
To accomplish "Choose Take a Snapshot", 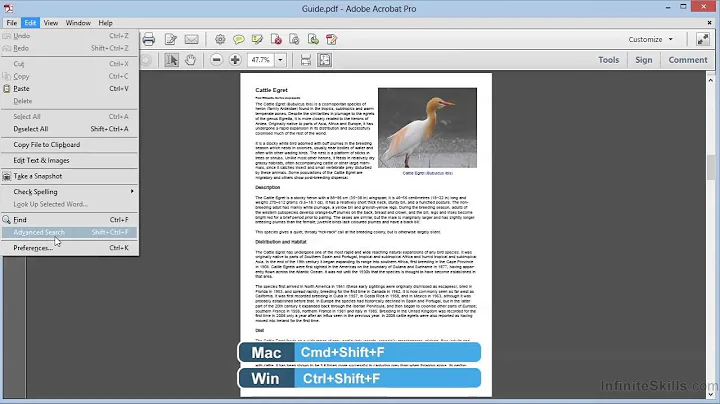I will point(69,176).
